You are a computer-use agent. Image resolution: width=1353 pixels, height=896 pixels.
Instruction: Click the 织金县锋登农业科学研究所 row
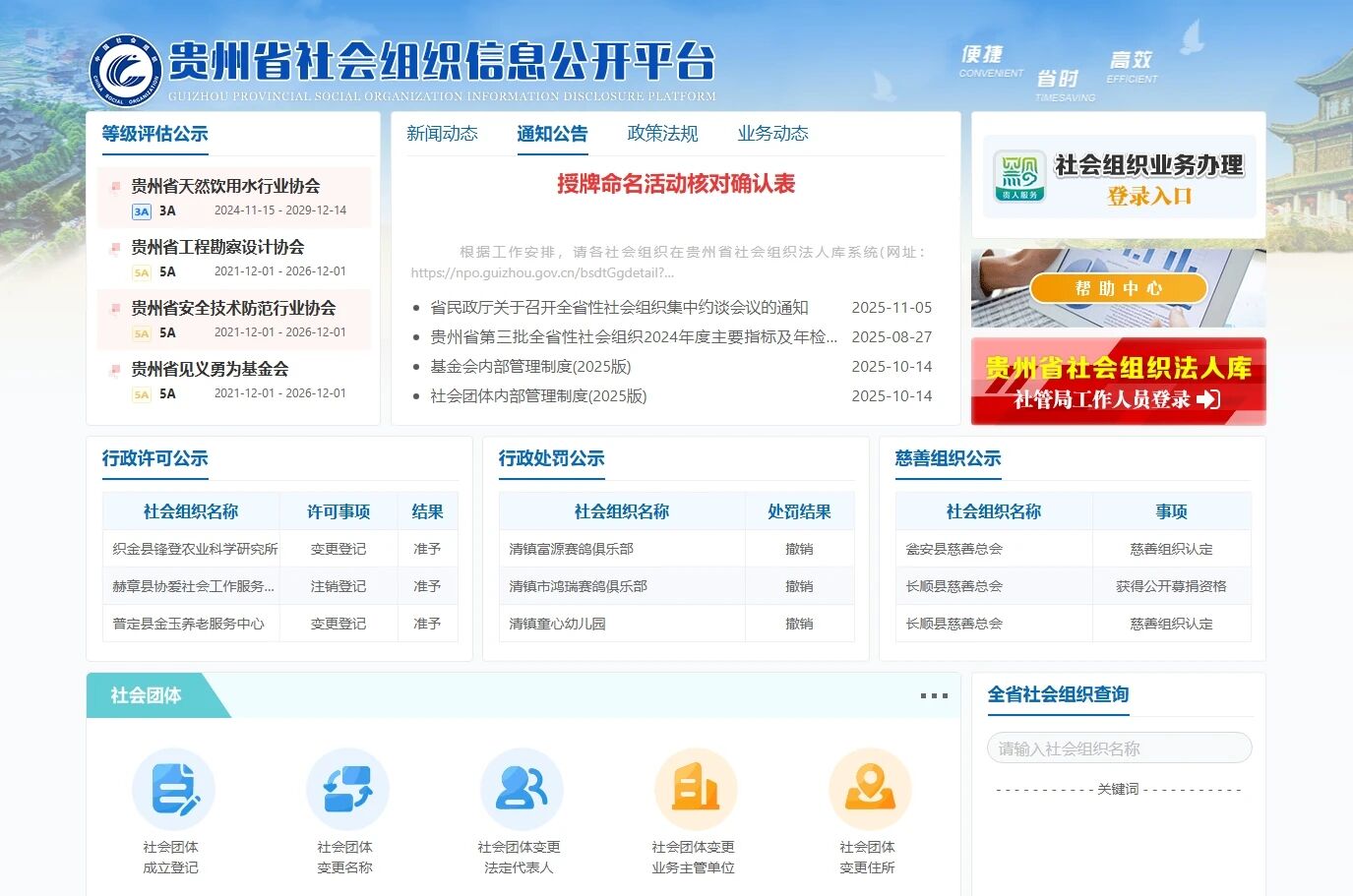pos(280,549)
